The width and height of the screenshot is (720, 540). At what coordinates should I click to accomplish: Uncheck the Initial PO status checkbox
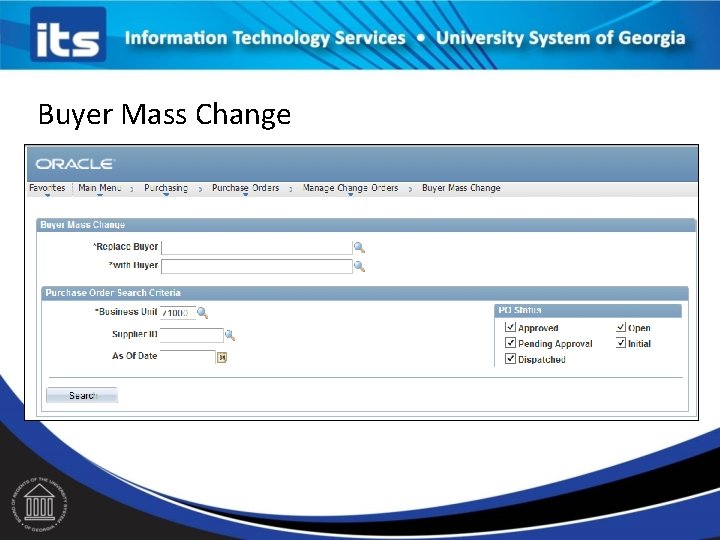pos(621,343)
